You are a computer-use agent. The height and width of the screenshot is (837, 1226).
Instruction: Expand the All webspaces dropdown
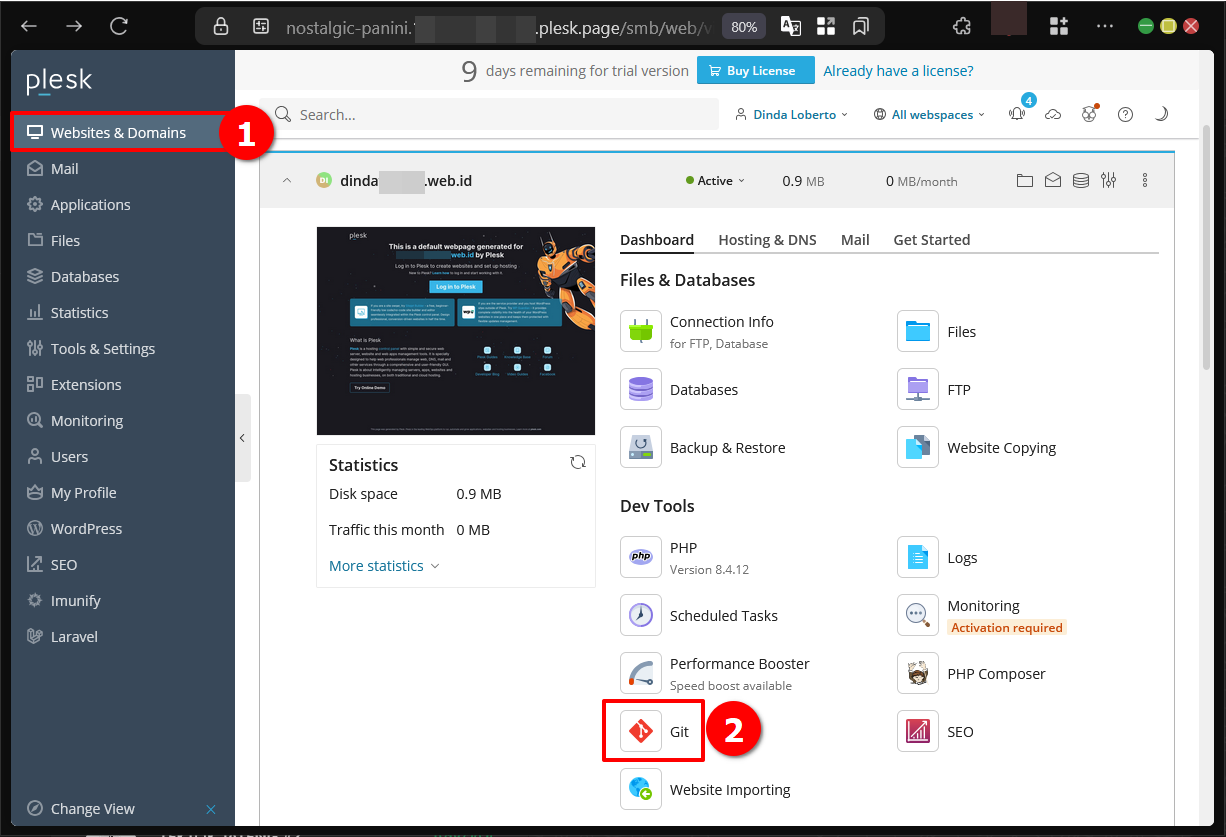coord(930,115)
